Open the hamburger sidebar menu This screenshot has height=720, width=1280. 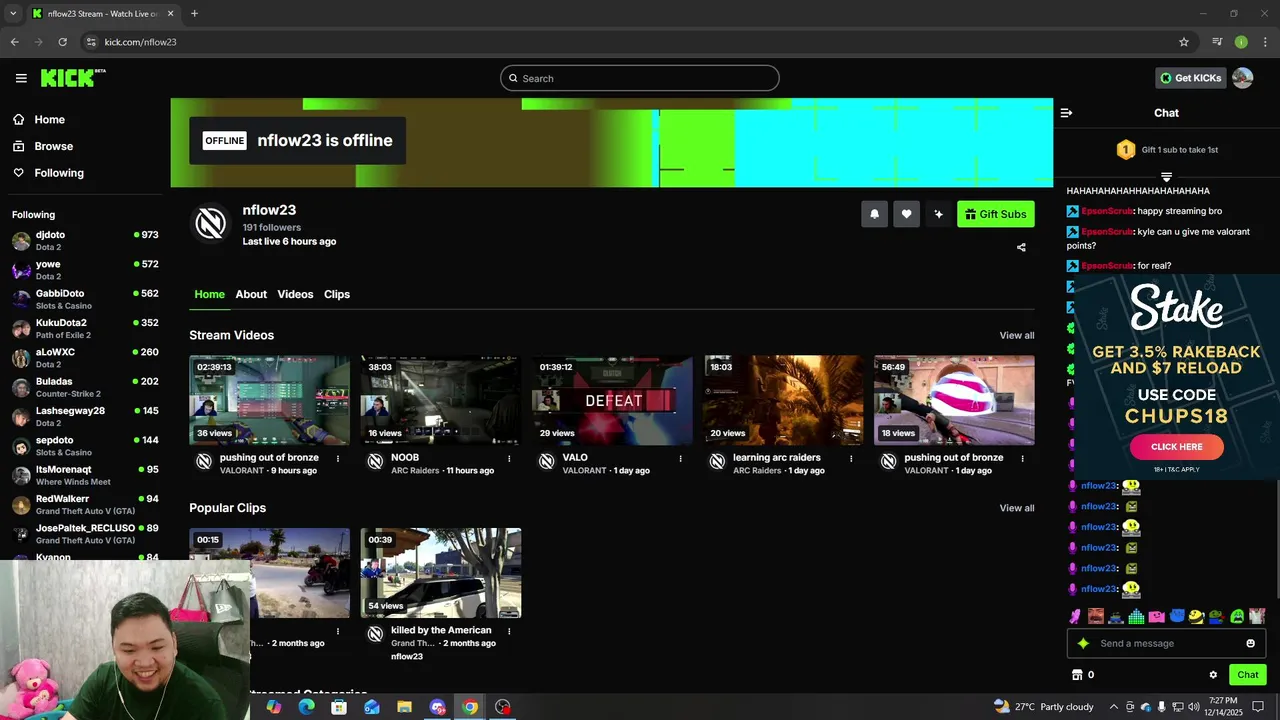point(21,78)
